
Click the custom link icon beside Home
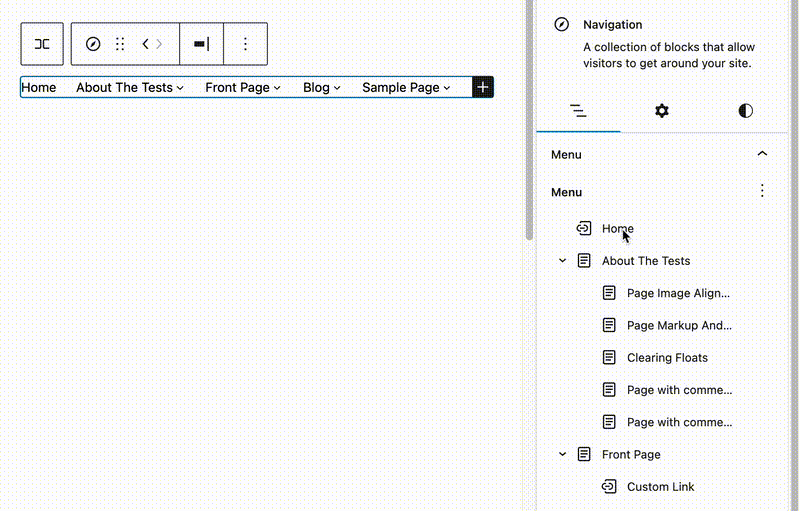(x=584, y=228)
